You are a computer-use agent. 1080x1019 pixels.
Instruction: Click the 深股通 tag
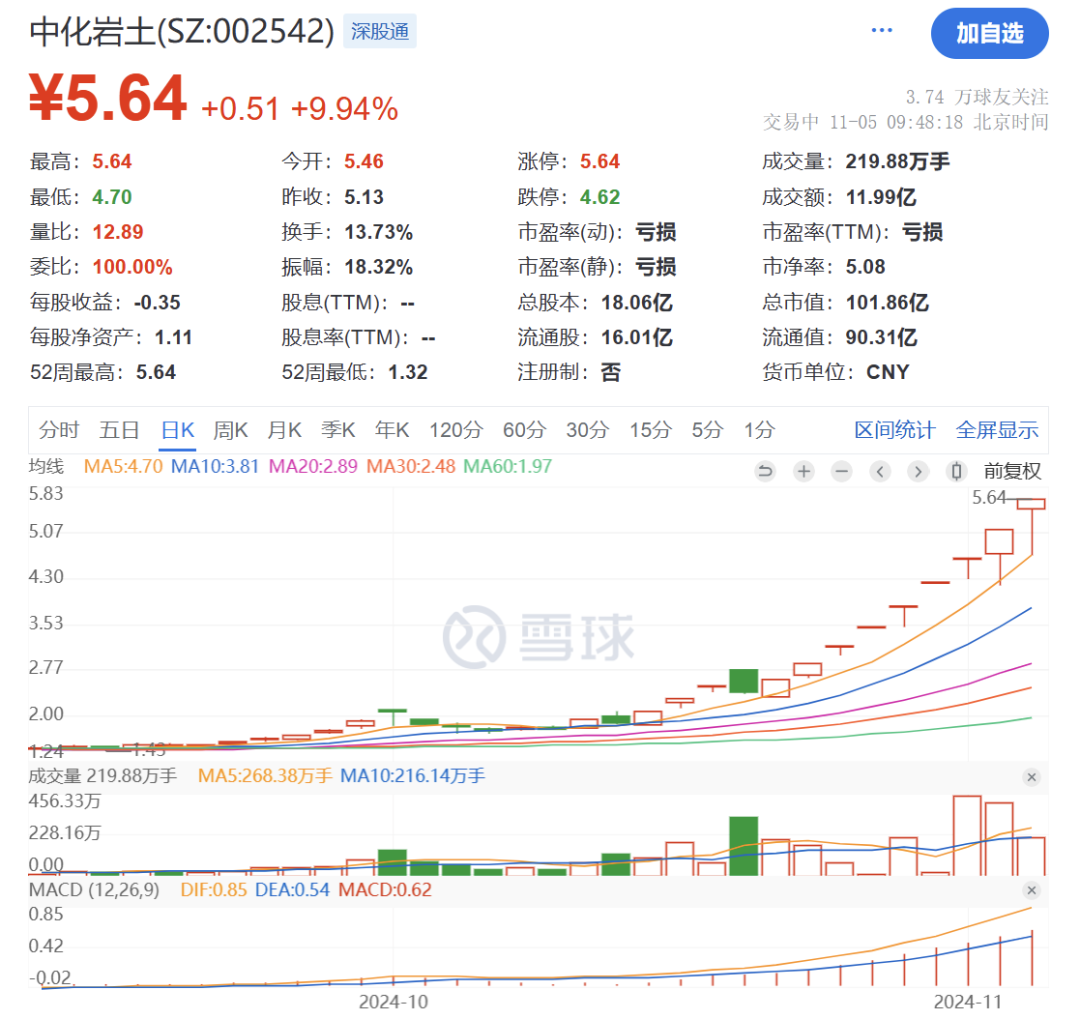380,32
